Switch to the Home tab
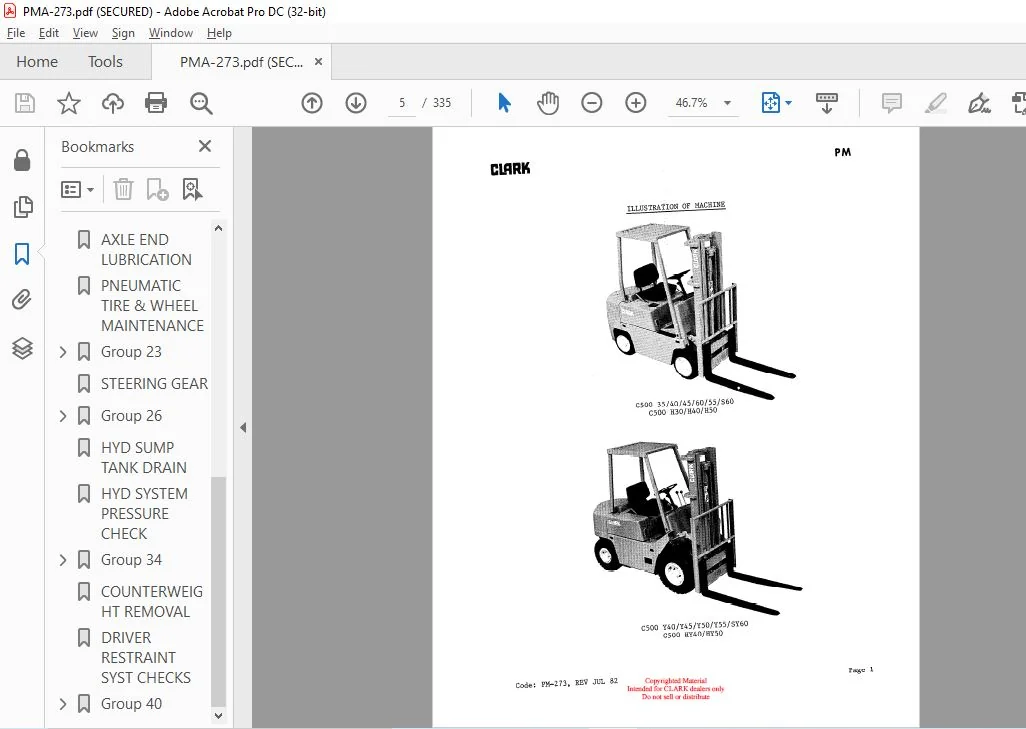Image resolution: width=1026 pixels, height=729 pixels. click(37, 62)
